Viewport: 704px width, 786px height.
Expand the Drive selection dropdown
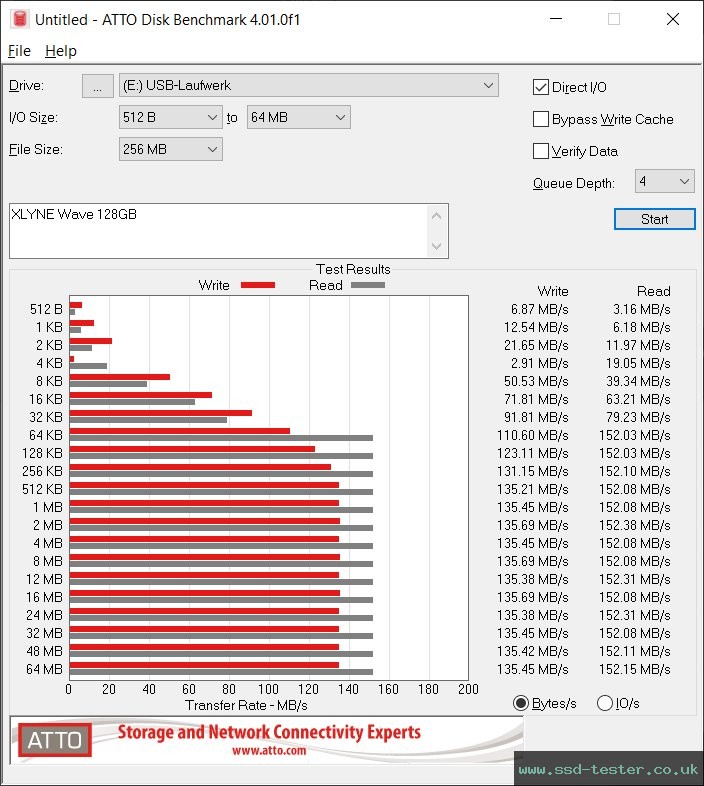(x=308, y=86)
